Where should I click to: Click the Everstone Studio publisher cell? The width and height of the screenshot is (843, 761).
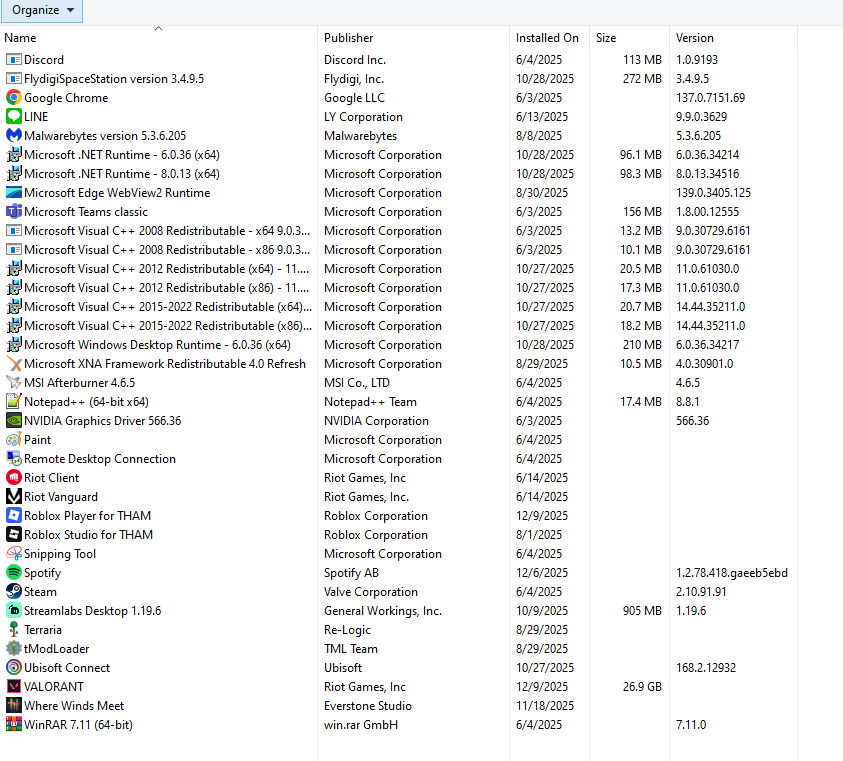click(368, 706)
